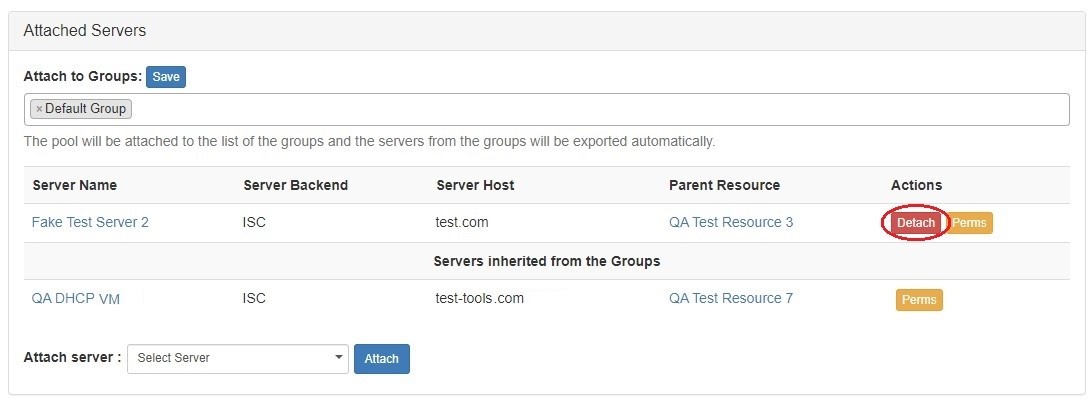Click the Parent Resource column header
The width and height of the screenshot is (1092, 402).
[x=724, y=185]
